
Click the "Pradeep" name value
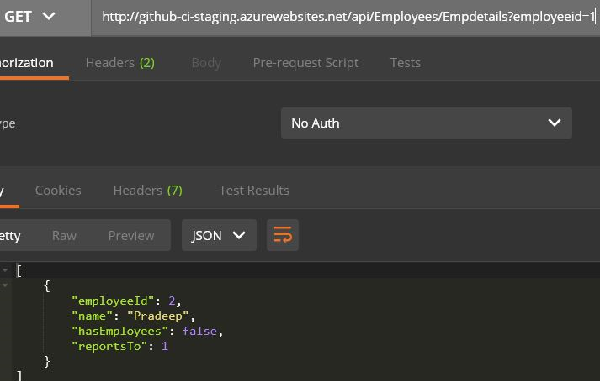point(158,316)
